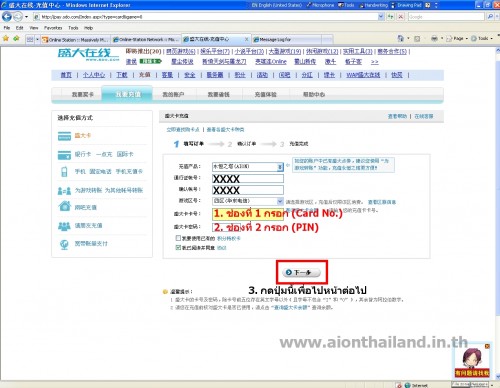500x388 pixels.
Task: Switch to the Message Log for tab
Action: tap(286, 39)
